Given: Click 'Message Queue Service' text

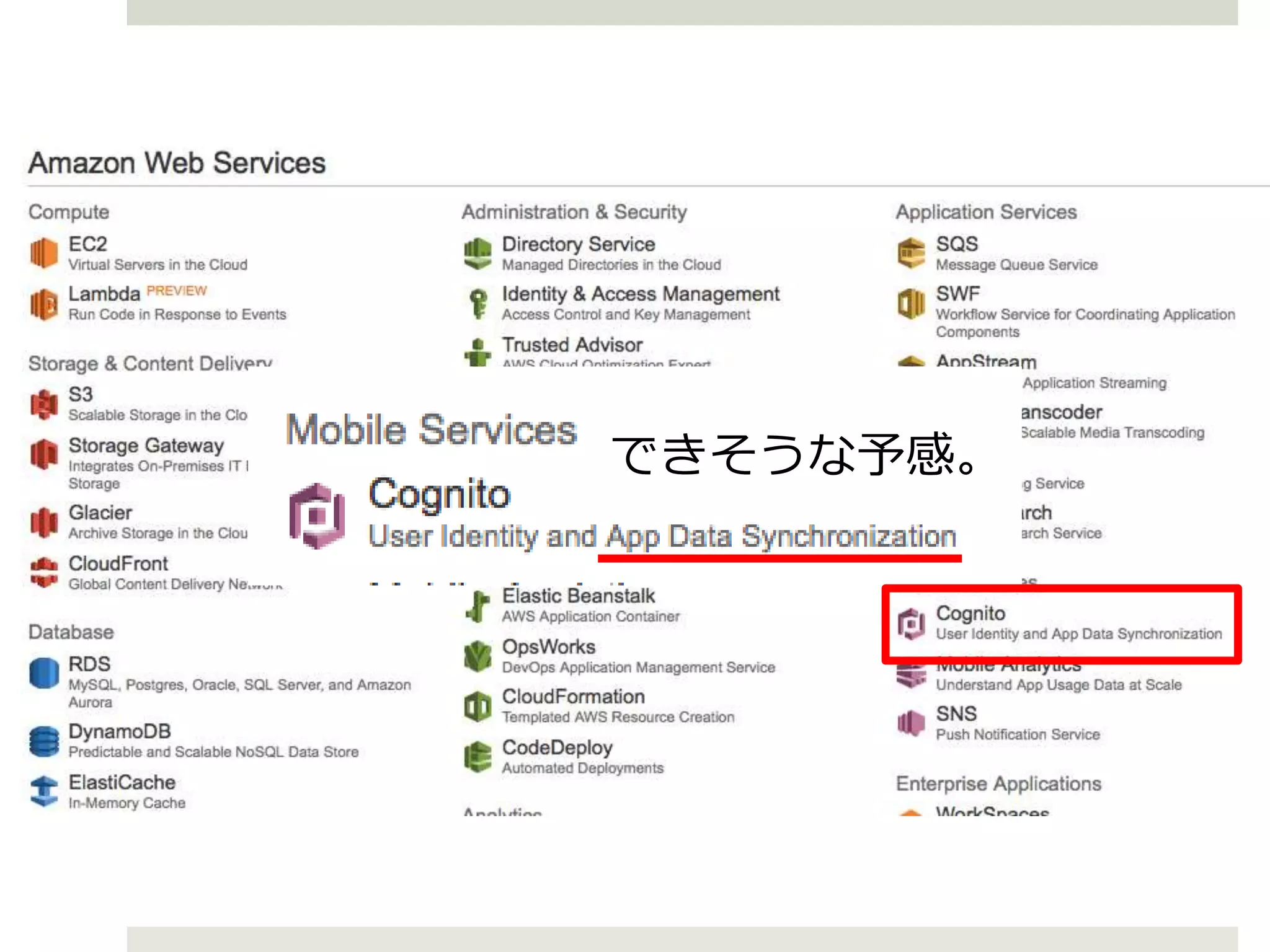Looking at the screenshot, I should (x=1016, y=265).
